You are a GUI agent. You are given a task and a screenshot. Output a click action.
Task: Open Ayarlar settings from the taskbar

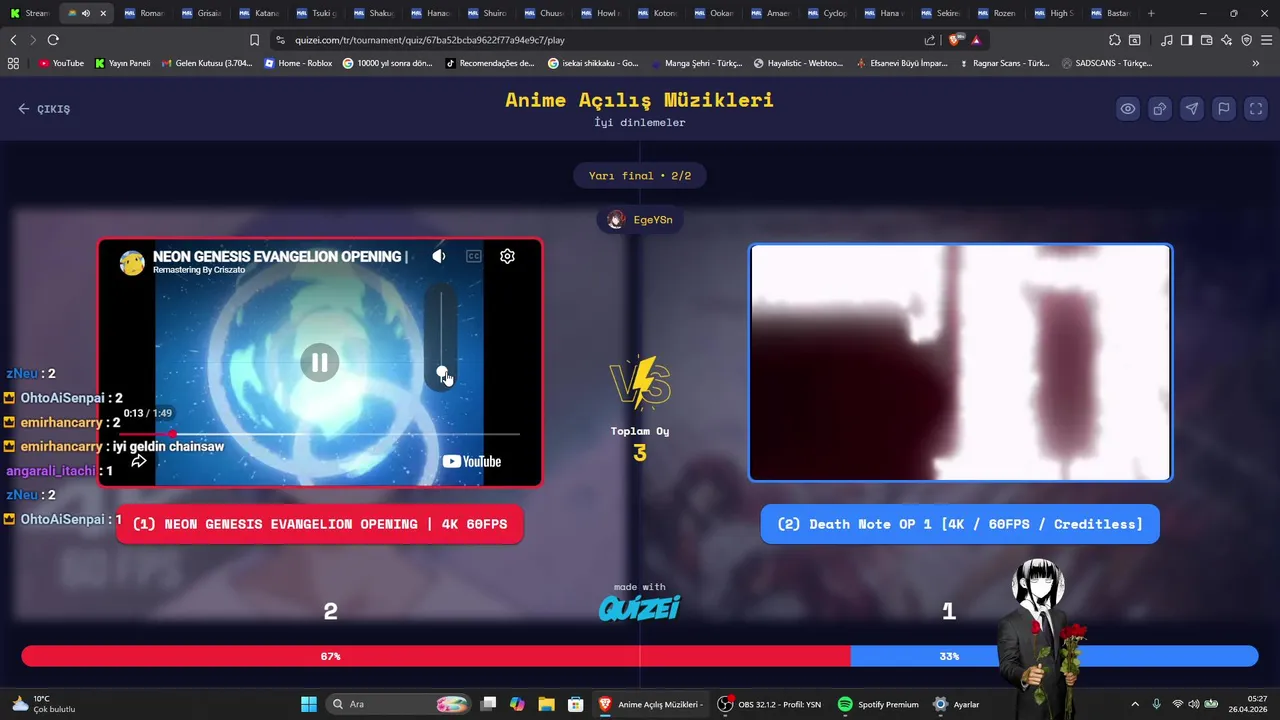point(956,704)
